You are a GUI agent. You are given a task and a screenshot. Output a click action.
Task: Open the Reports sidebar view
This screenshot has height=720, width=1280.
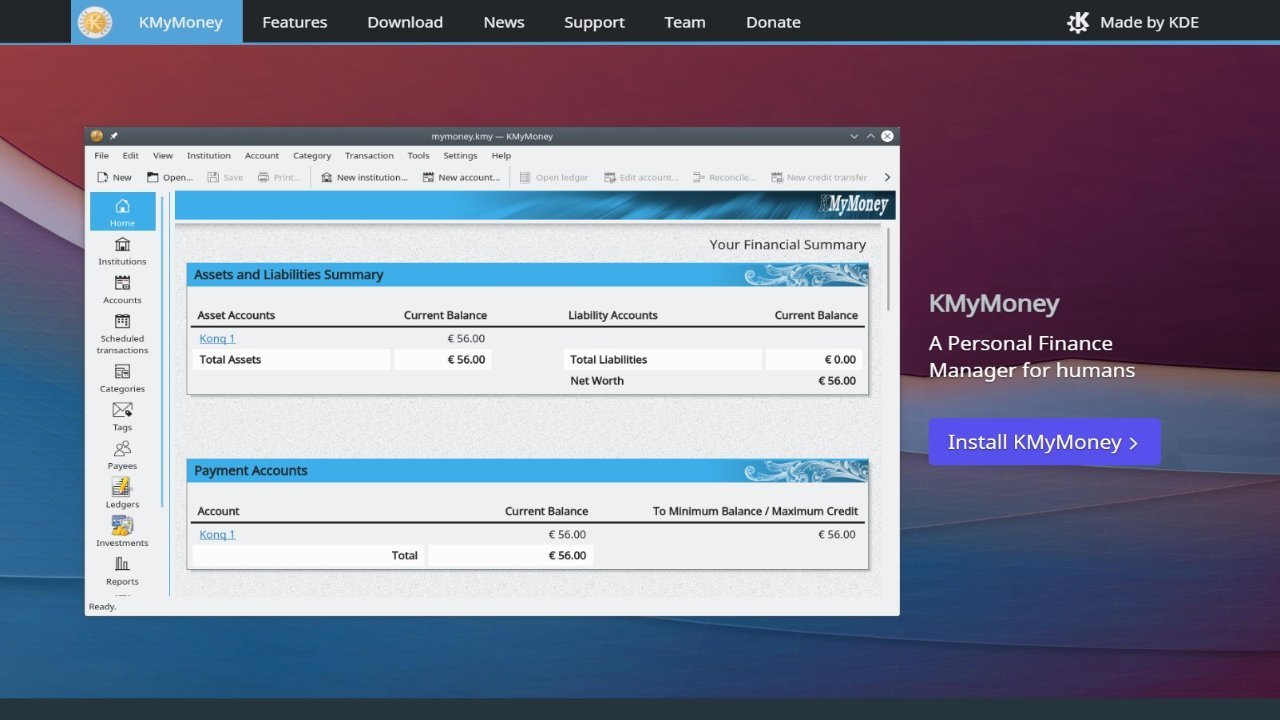122,571
